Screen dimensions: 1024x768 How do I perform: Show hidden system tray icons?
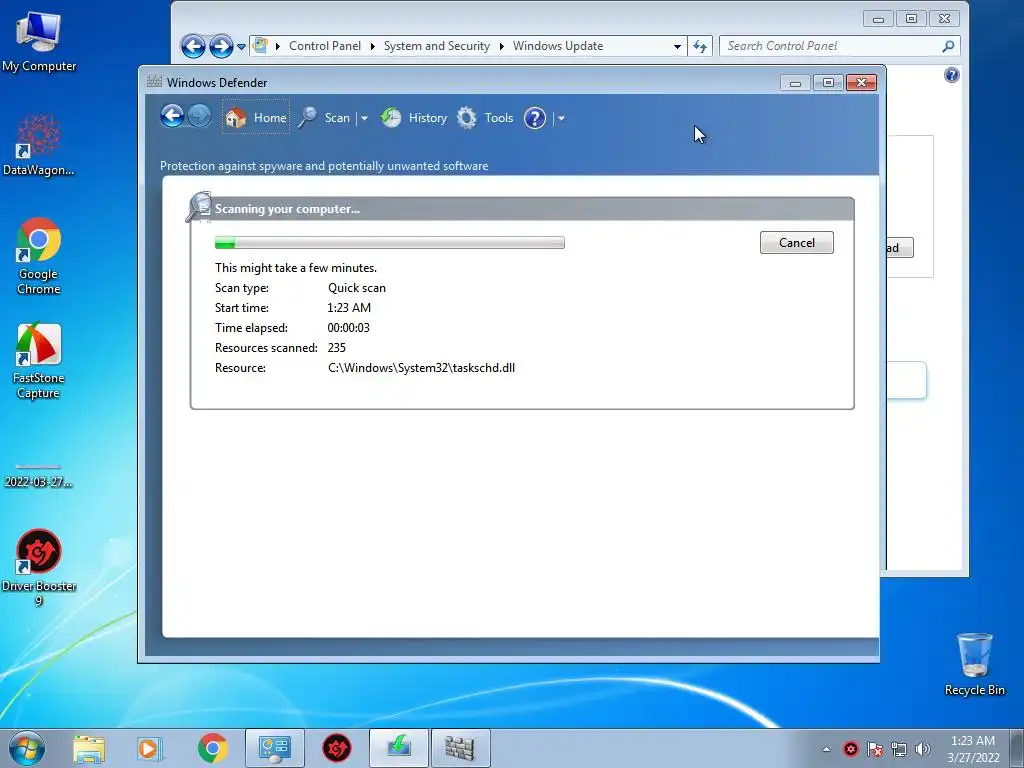[x=826, y=749]
